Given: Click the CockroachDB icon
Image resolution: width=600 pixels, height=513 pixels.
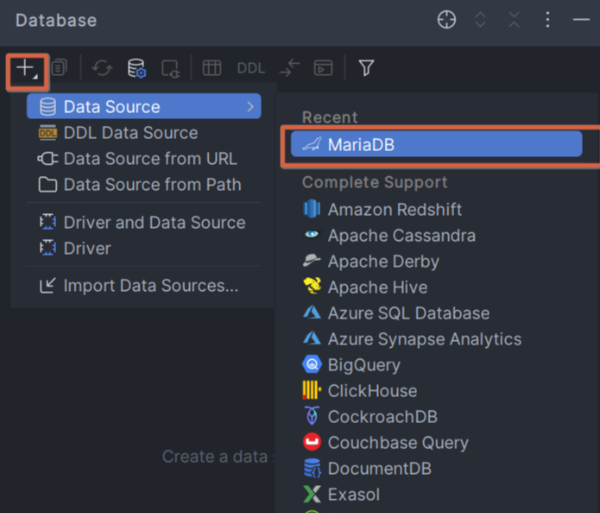Looking at the screenshot, I should (x=312, y=416).
